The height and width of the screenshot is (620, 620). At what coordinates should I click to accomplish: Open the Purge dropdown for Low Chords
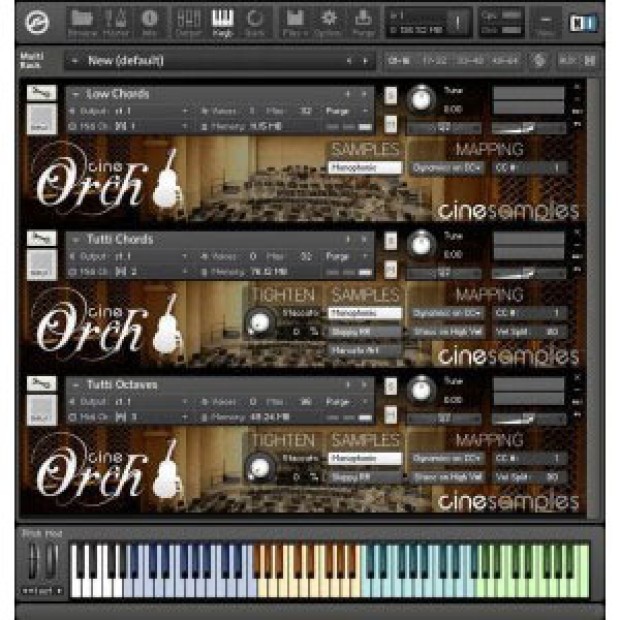(x=346, y=111)
